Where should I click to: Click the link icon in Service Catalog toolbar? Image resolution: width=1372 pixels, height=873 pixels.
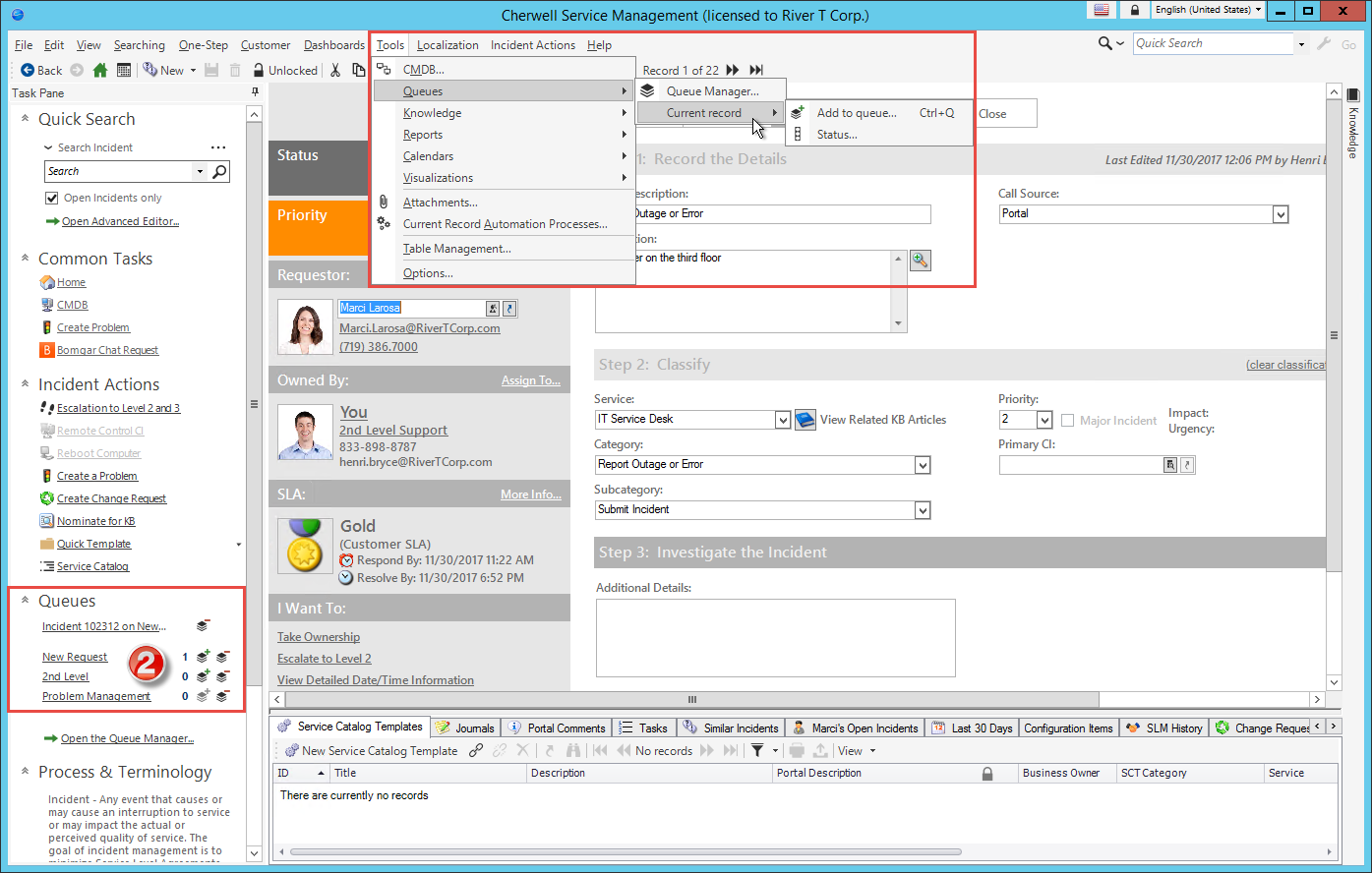click(476, 750)
